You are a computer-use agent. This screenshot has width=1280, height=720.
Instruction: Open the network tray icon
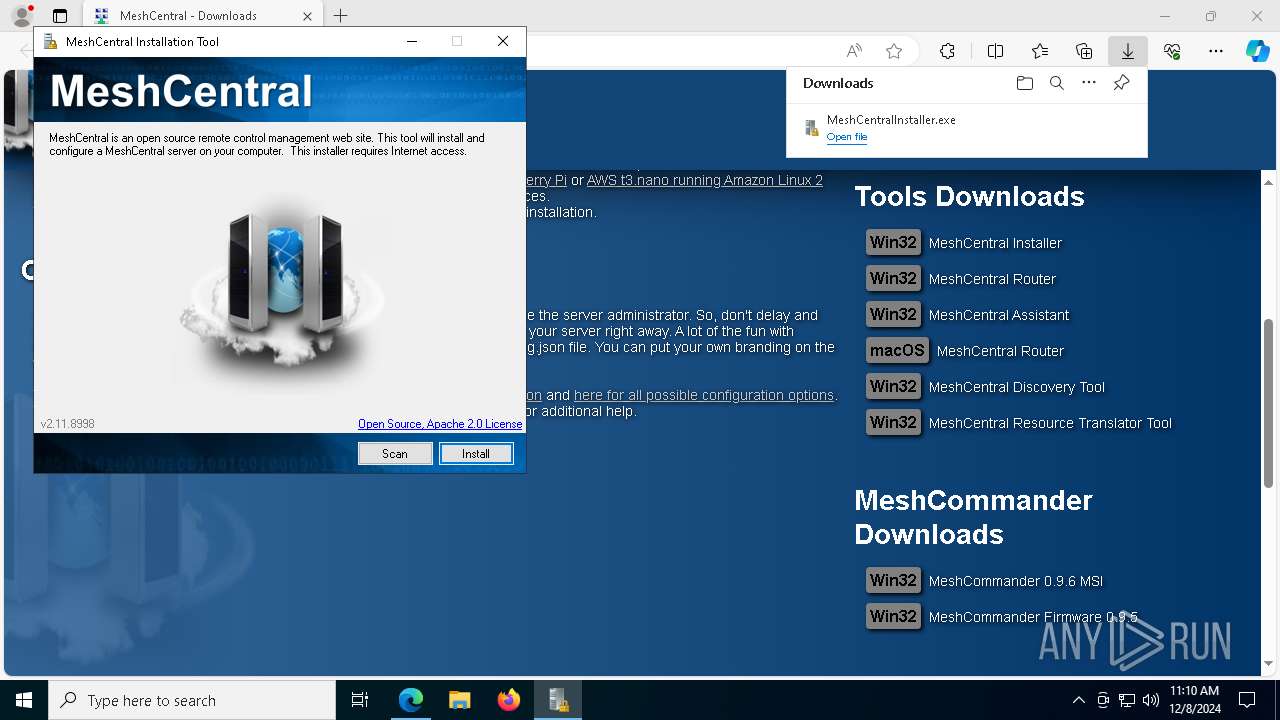pyautogui.click(x=1126, y=700)
